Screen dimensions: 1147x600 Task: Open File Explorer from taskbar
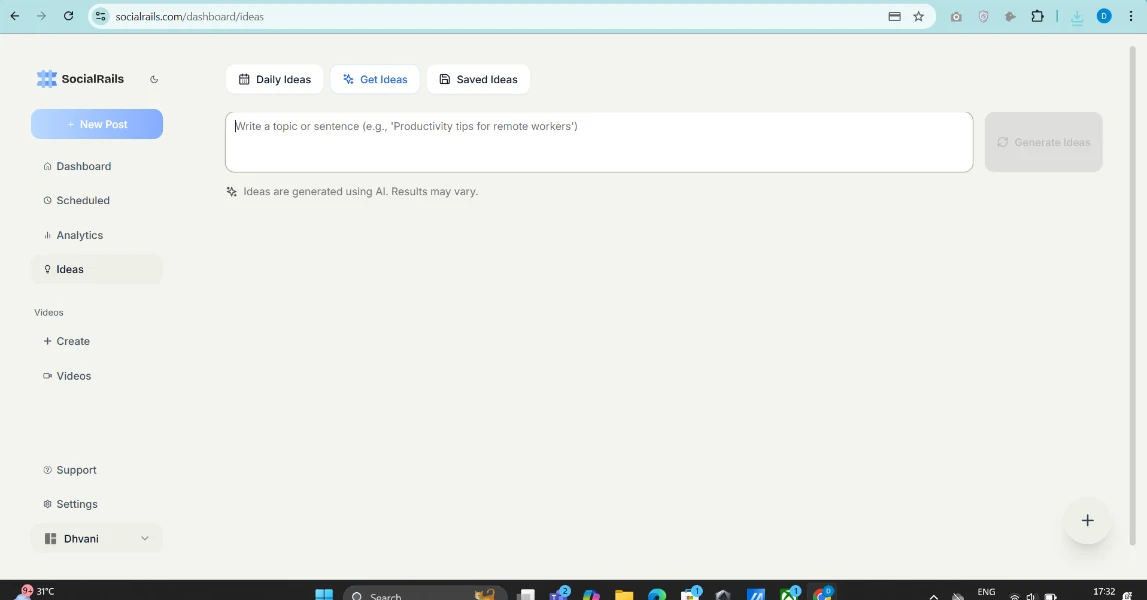(x=624, y=594)
